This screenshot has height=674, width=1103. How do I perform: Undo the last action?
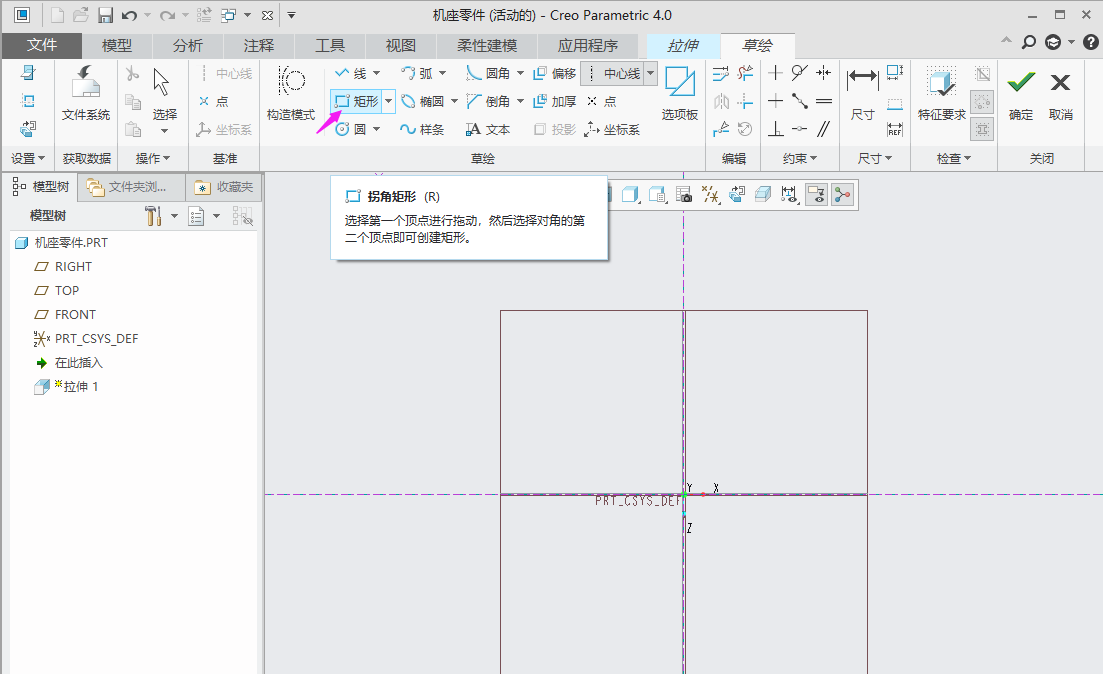(x=129, y=15)
